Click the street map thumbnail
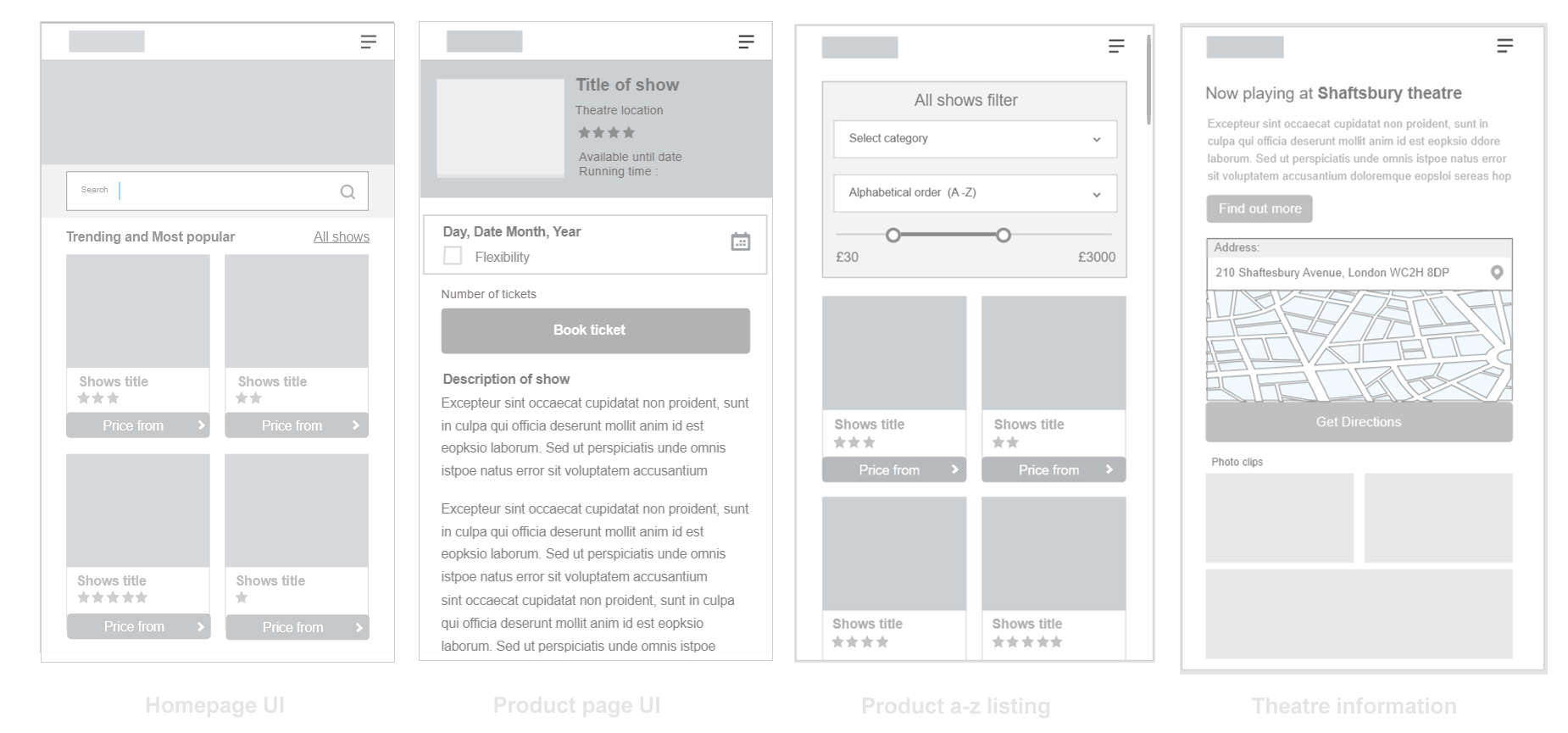Image resolution: width=1568 pixels, height=733 pixels. [x=1358, y=346]
